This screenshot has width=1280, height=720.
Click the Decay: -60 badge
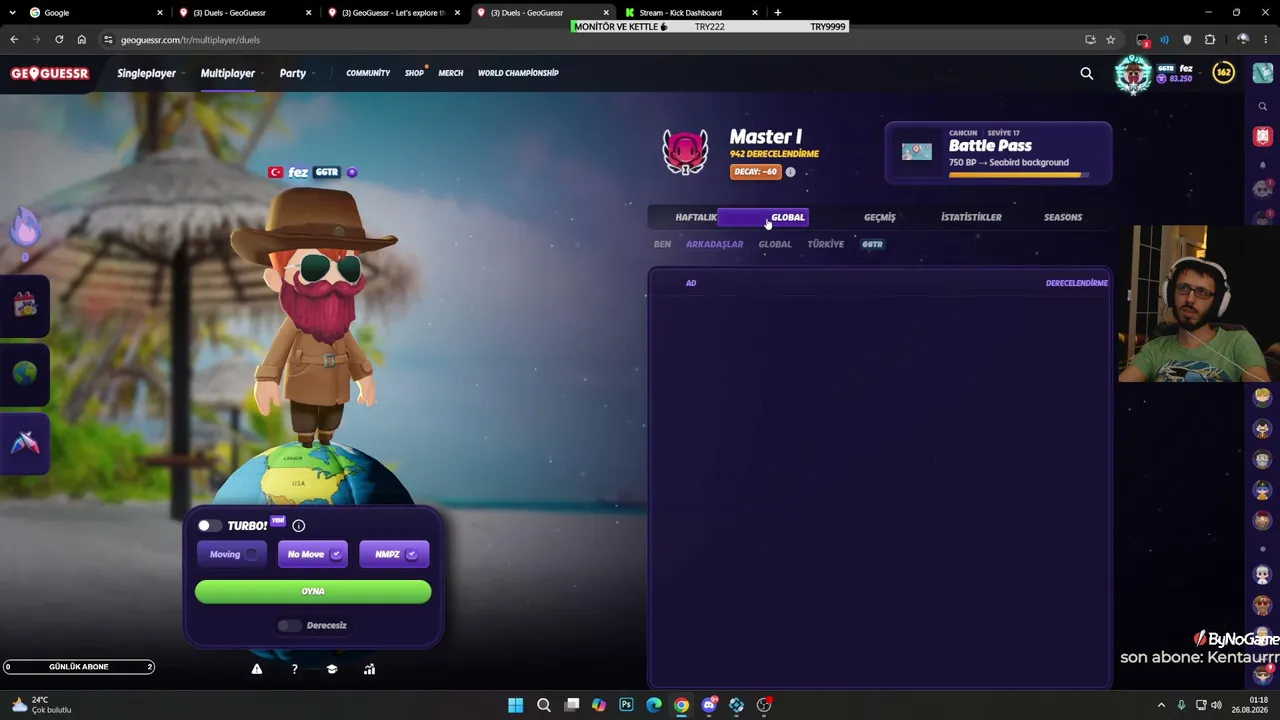coord(756,172)
